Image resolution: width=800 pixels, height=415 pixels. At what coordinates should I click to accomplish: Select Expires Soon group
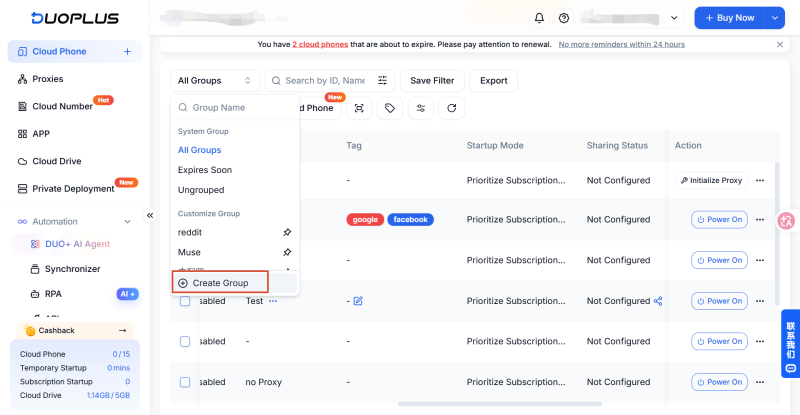click(x=205, y=170)
